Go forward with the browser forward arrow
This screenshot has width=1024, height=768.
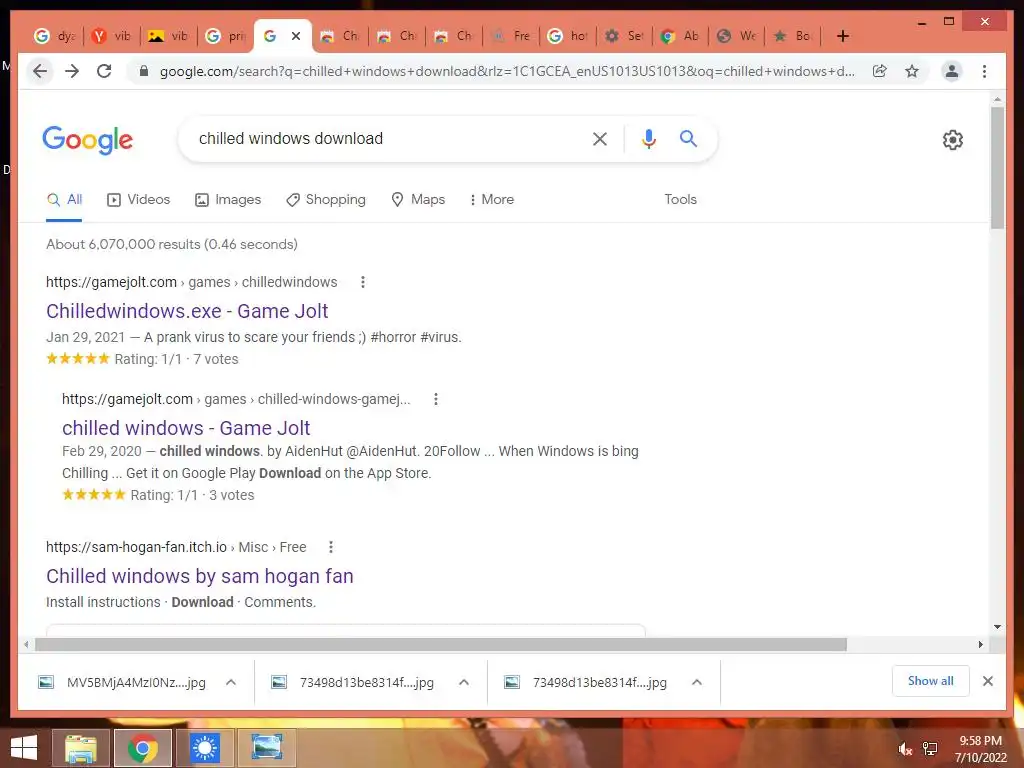tap(72, 71)
